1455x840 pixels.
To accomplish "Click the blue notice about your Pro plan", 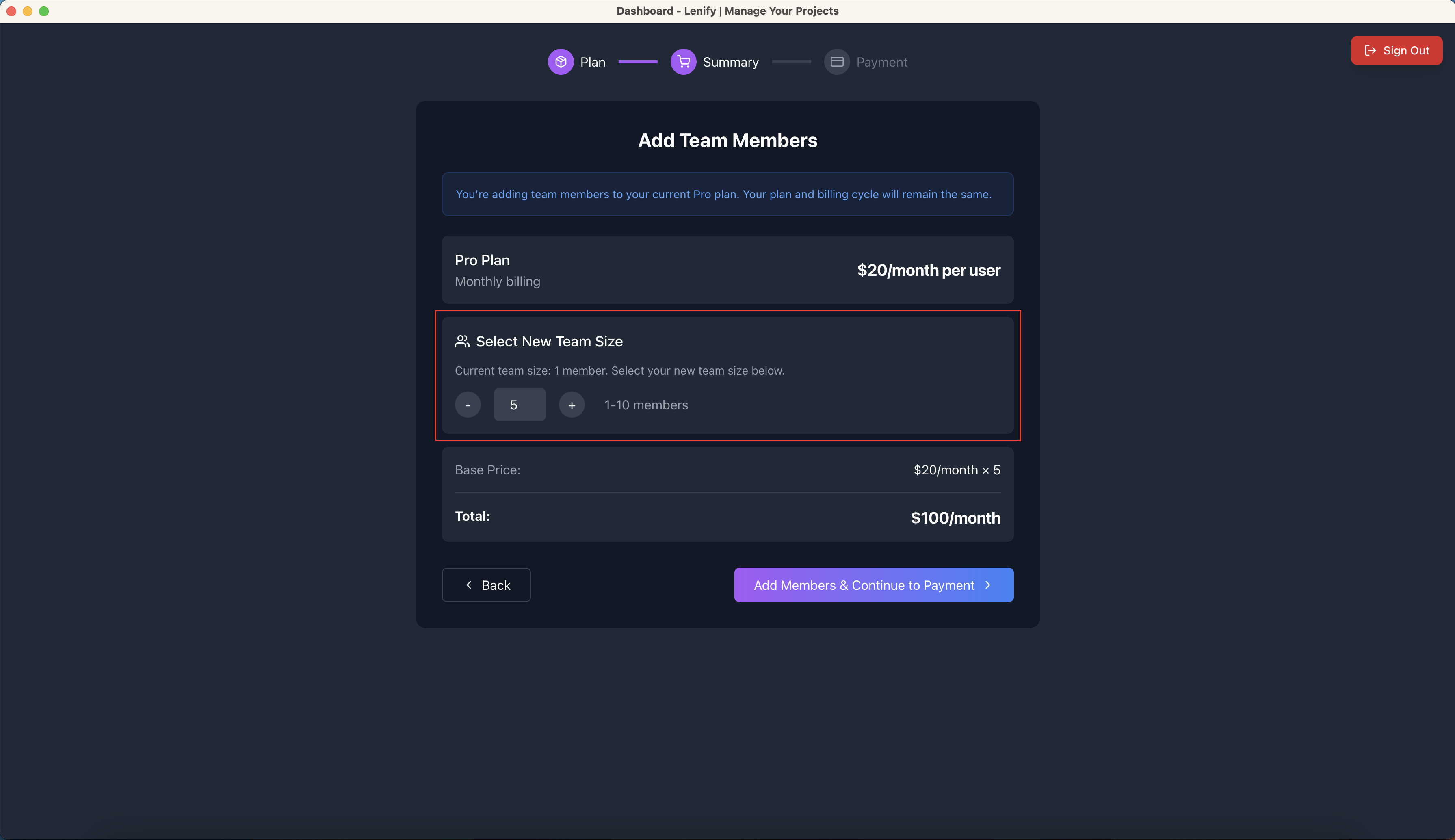I will click(727, 194).
